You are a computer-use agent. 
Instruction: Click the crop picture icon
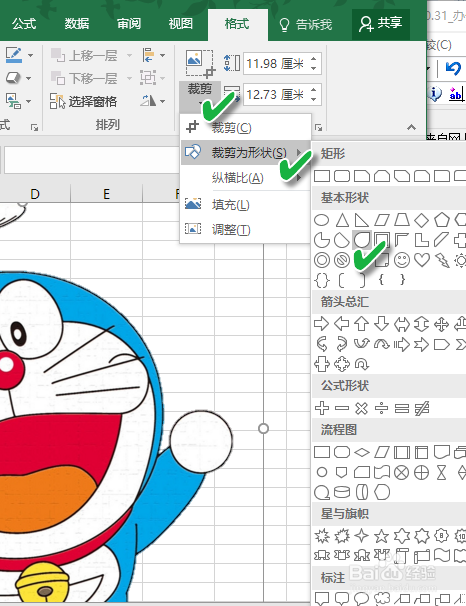pyautogui.click(x=200, y=64)
